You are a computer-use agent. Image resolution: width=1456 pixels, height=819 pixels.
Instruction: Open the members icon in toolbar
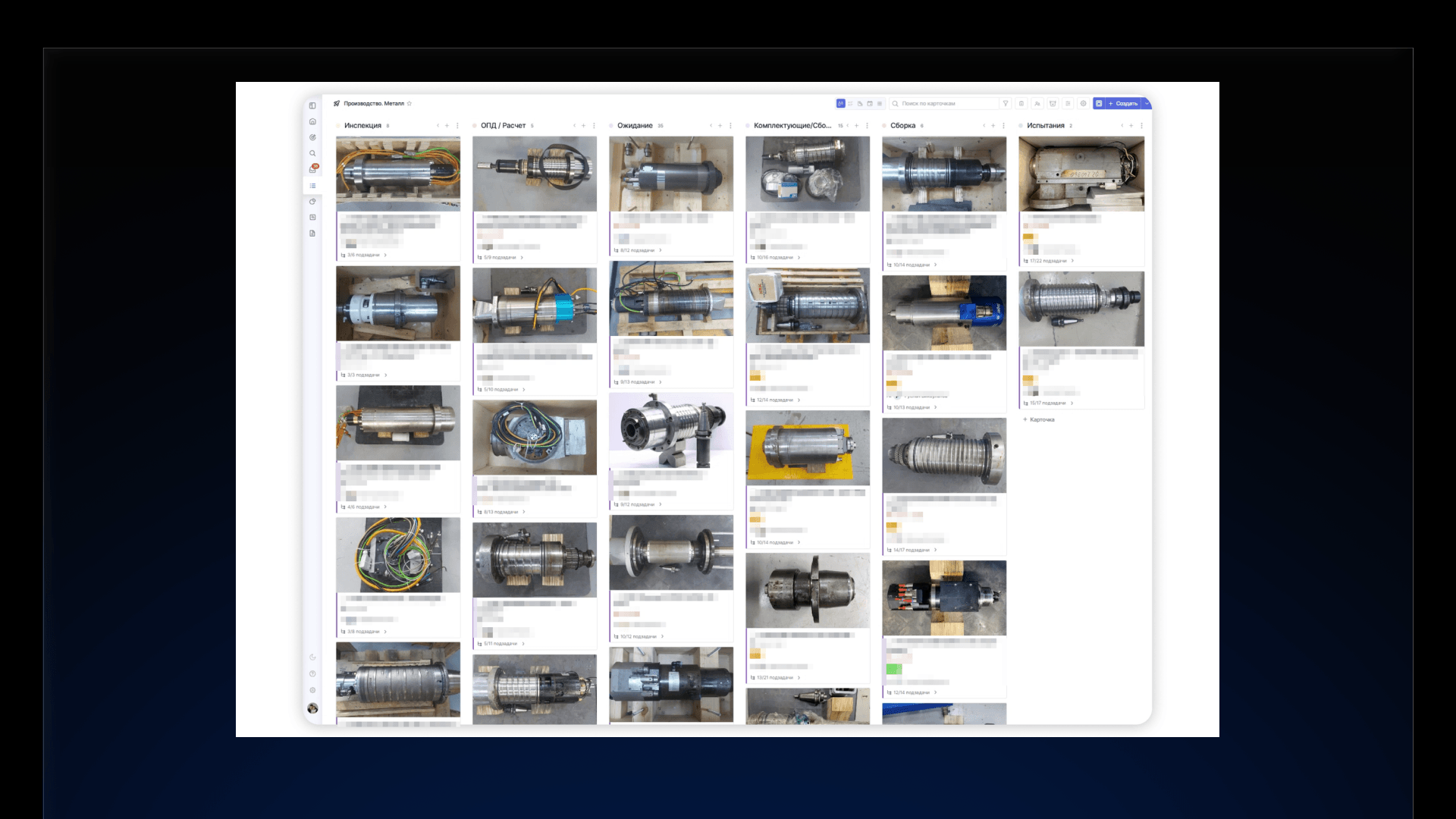click(x=1037, y=103)
